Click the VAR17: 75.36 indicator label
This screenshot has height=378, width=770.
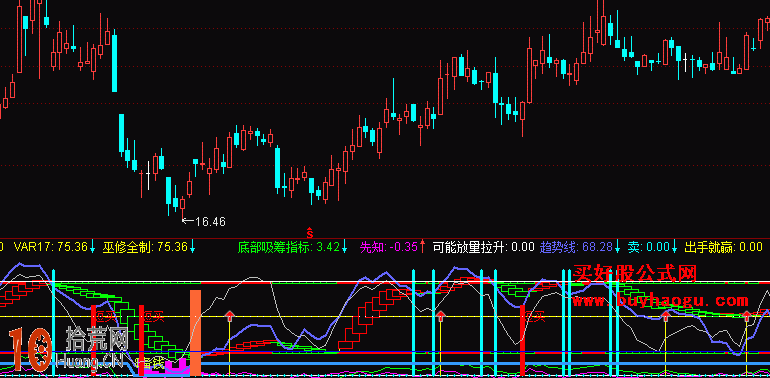coord(51,246)
